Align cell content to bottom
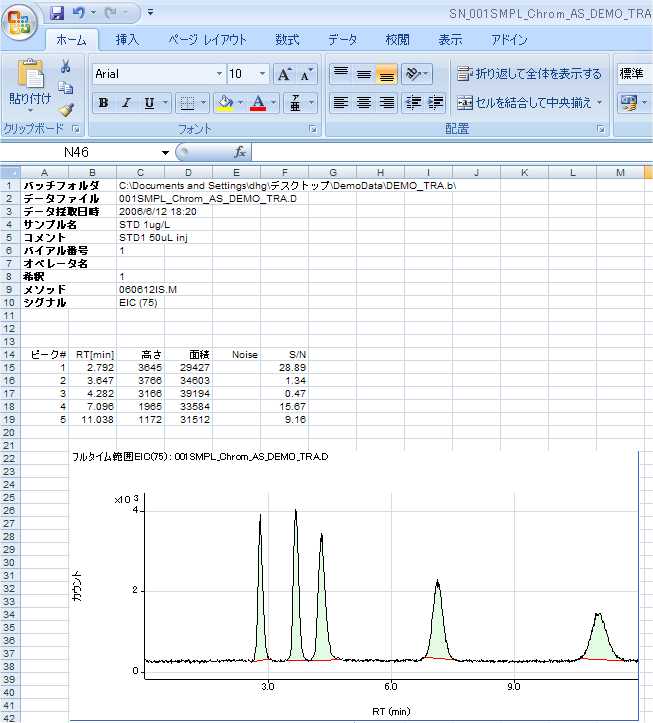 [x=386, y=74]
